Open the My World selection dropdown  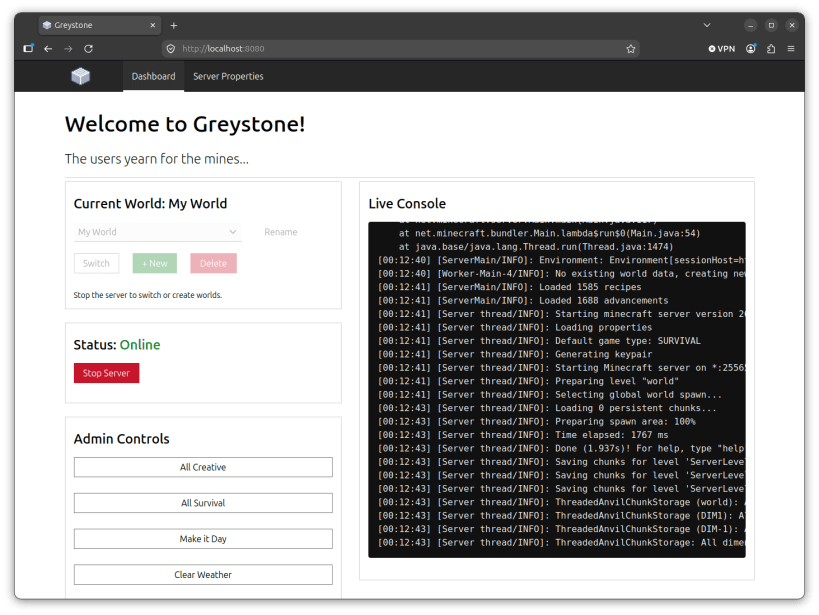[x=158, y=232]
